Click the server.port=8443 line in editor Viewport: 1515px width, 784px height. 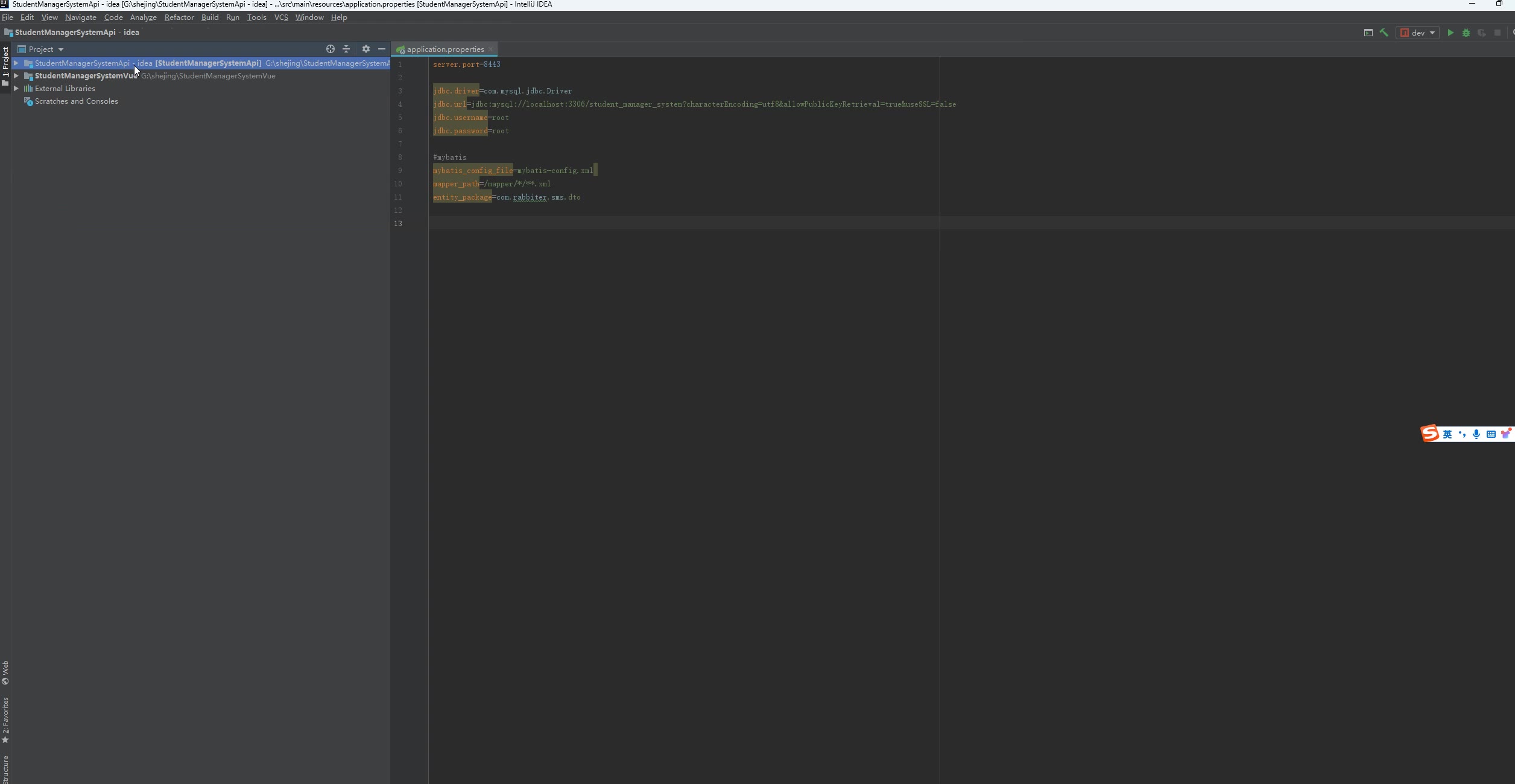tap(466, 64)
